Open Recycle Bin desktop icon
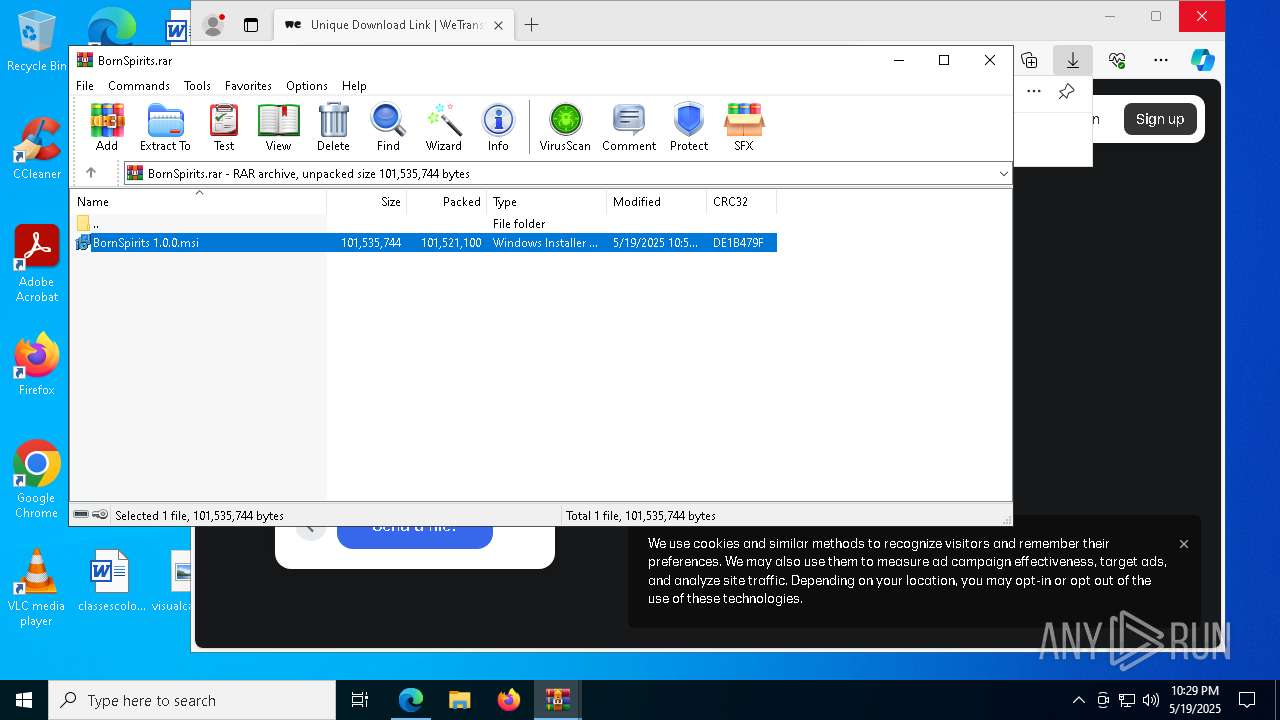This screenshot has width=1280, height=720. [37, 41]
